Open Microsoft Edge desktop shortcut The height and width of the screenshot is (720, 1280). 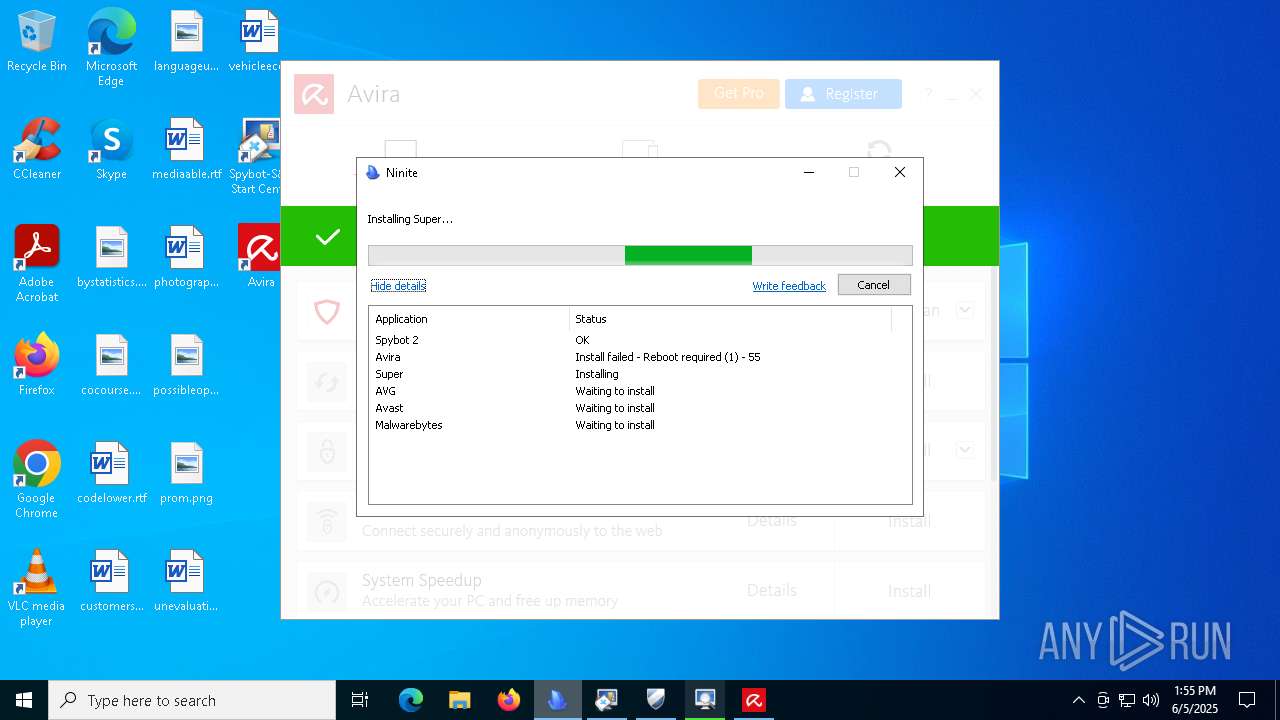tap(111, 48)
